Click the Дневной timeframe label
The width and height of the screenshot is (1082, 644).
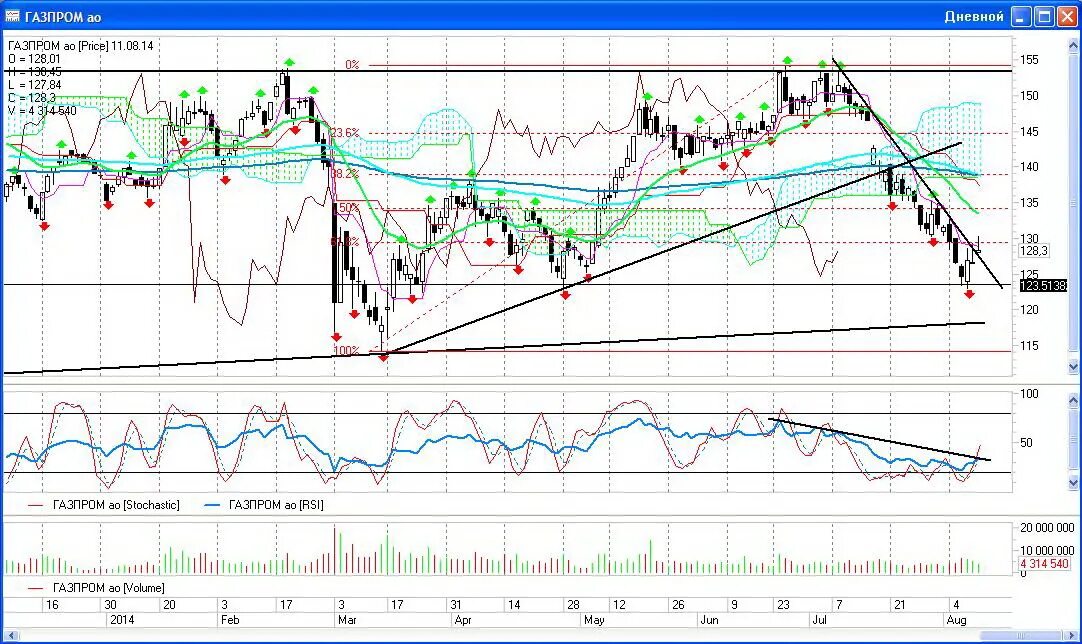[x=974, y=17]
